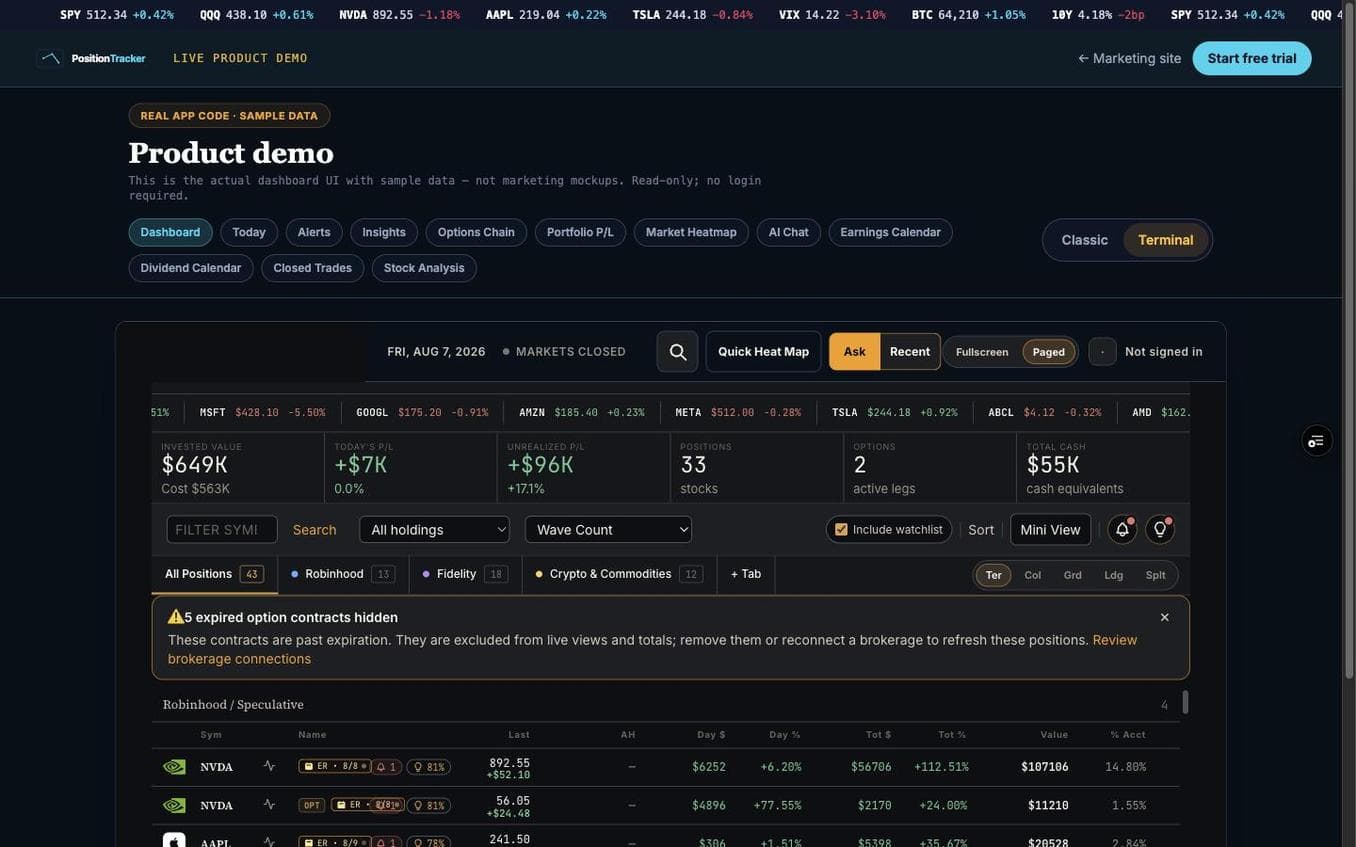Switch to Terminal theme
The width and height of the screenshot is (1356, 847).
coord(1166,240)
